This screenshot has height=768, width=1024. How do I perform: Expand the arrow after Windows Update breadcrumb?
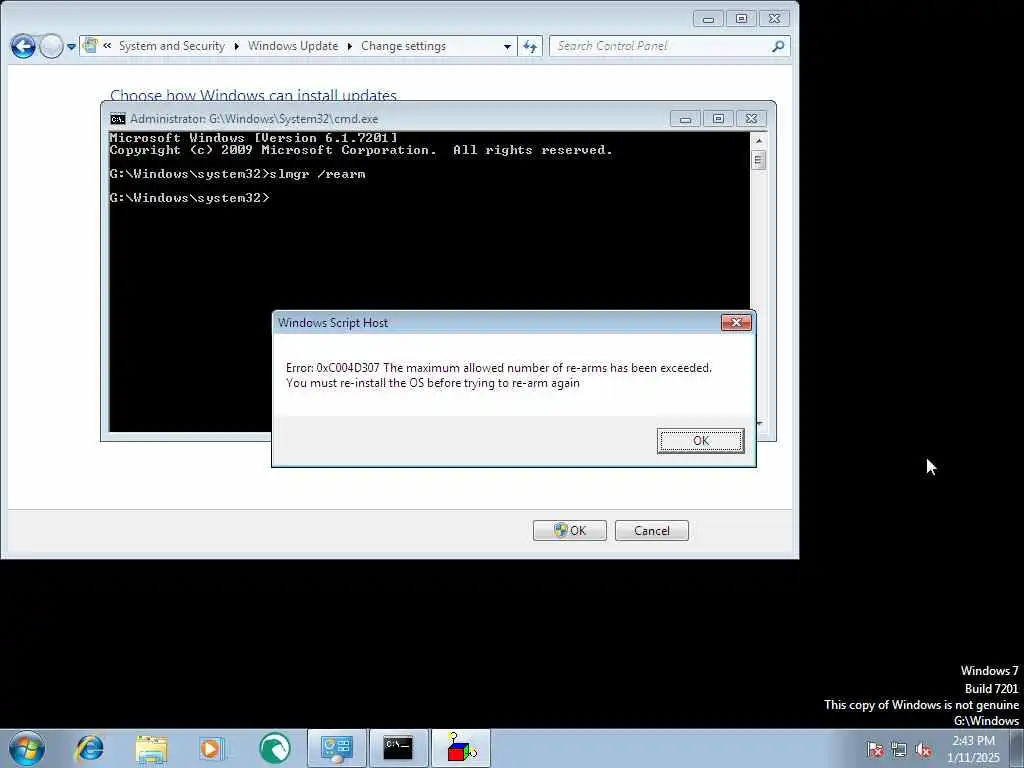click(x=350, y=46)
